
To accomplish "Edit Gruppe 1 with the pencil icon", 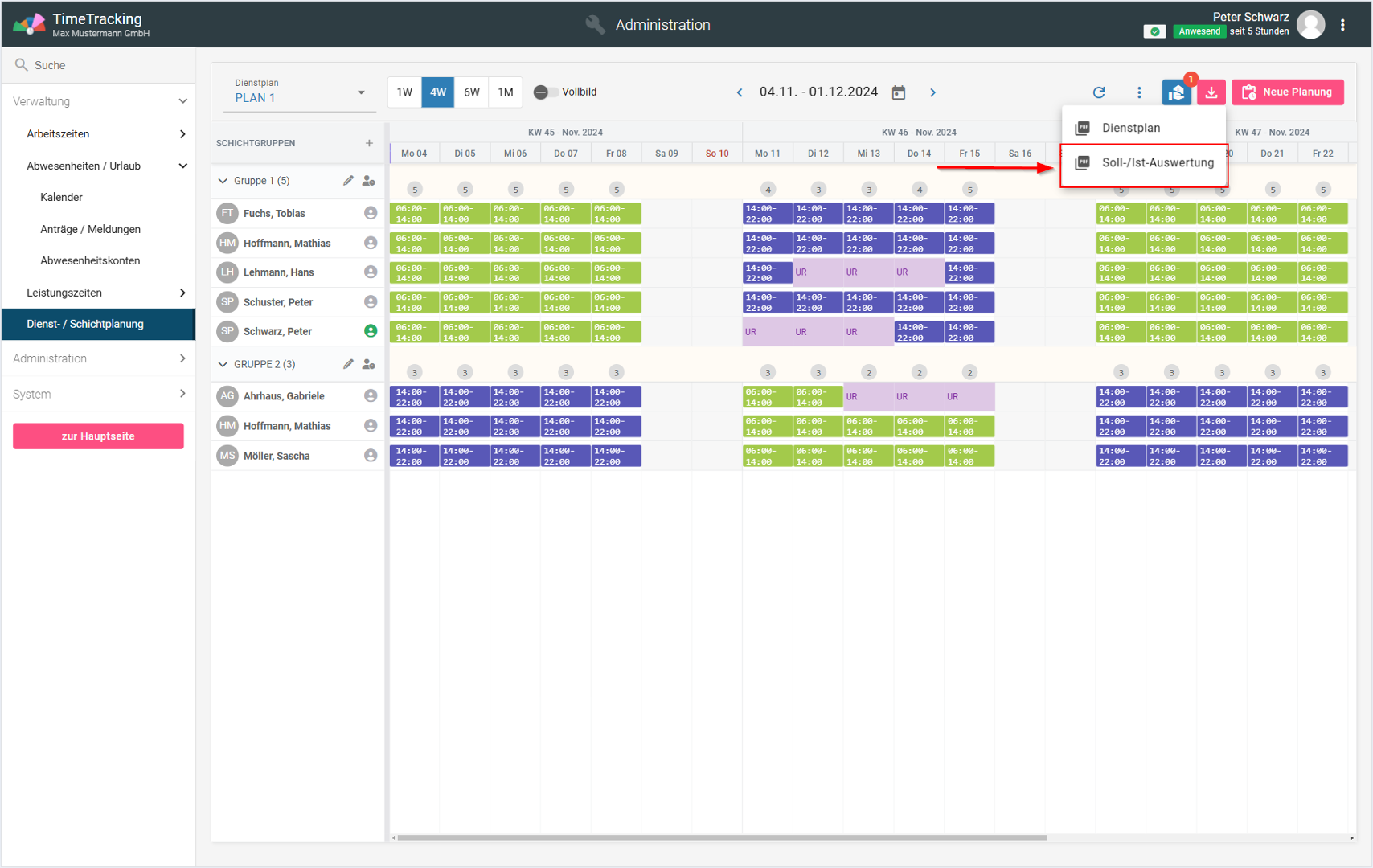I will click(x=348, y=181).
